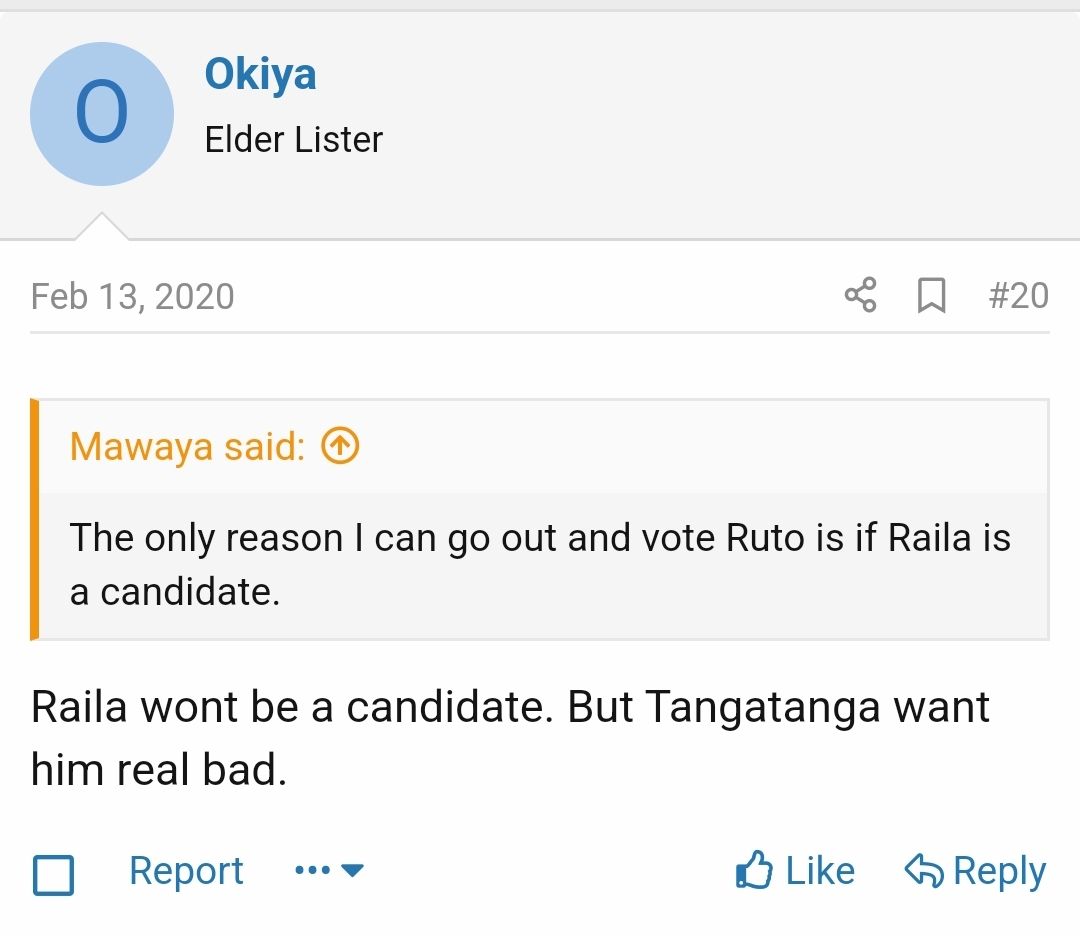Reply to Okiya's post

click(975, 871)
